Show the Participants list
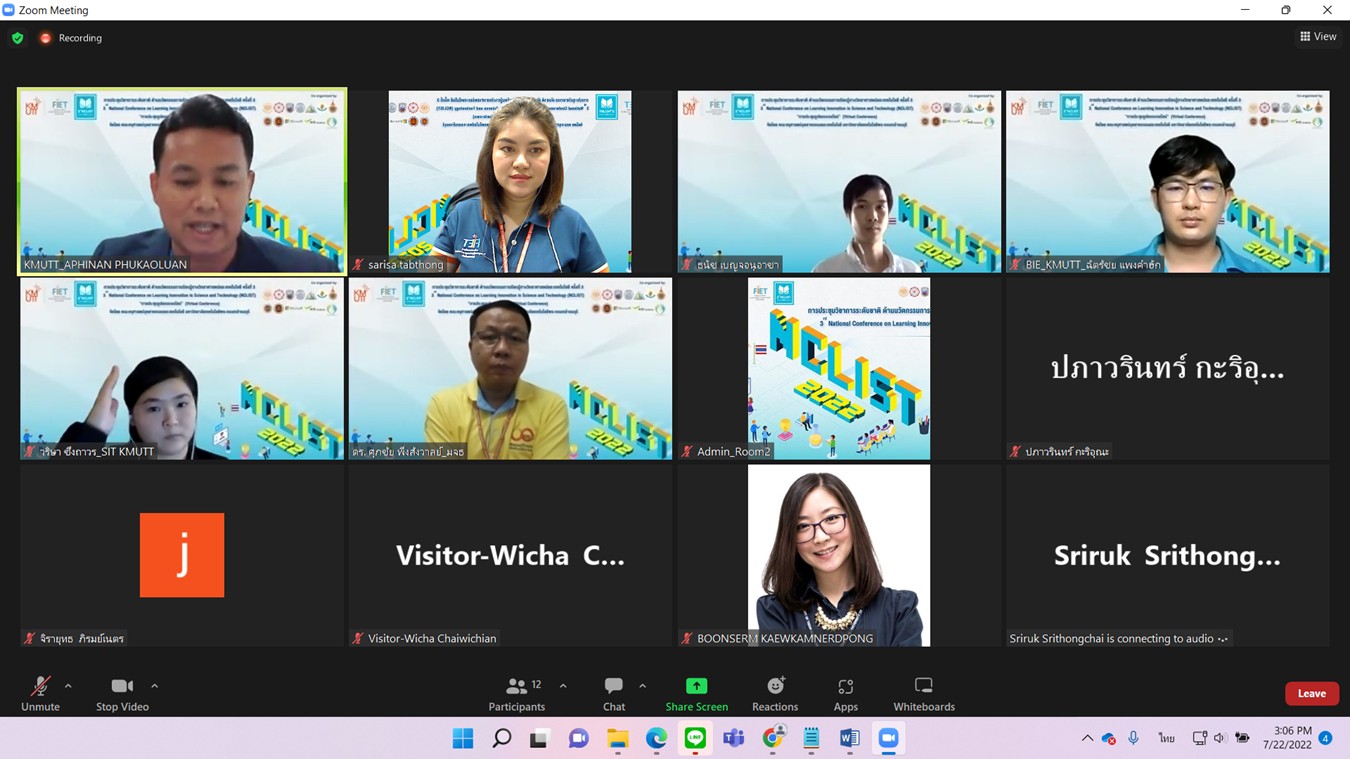The image size is (1350, 759). tap(517, 693)
